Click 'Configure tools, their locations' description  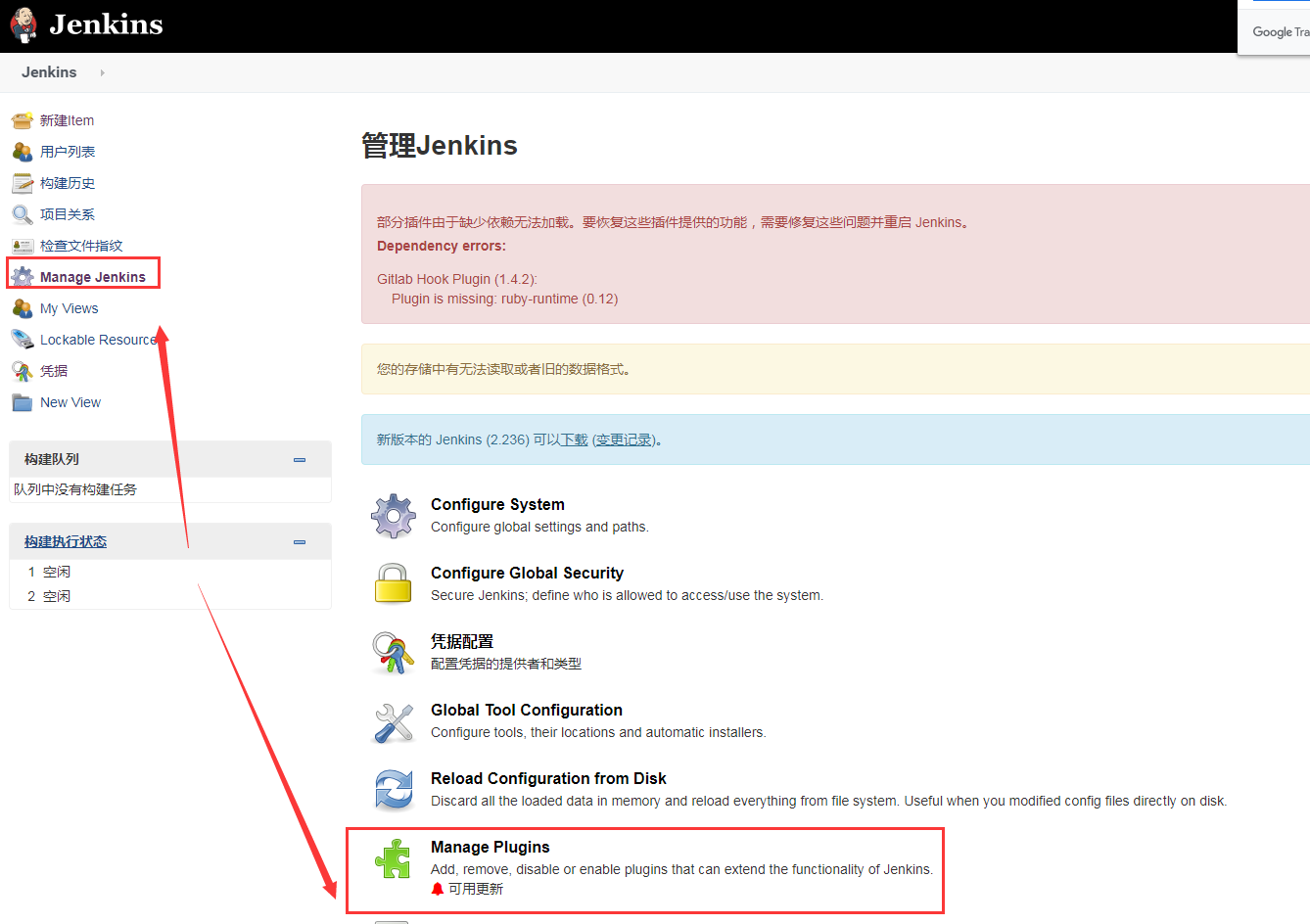(598, 732)
